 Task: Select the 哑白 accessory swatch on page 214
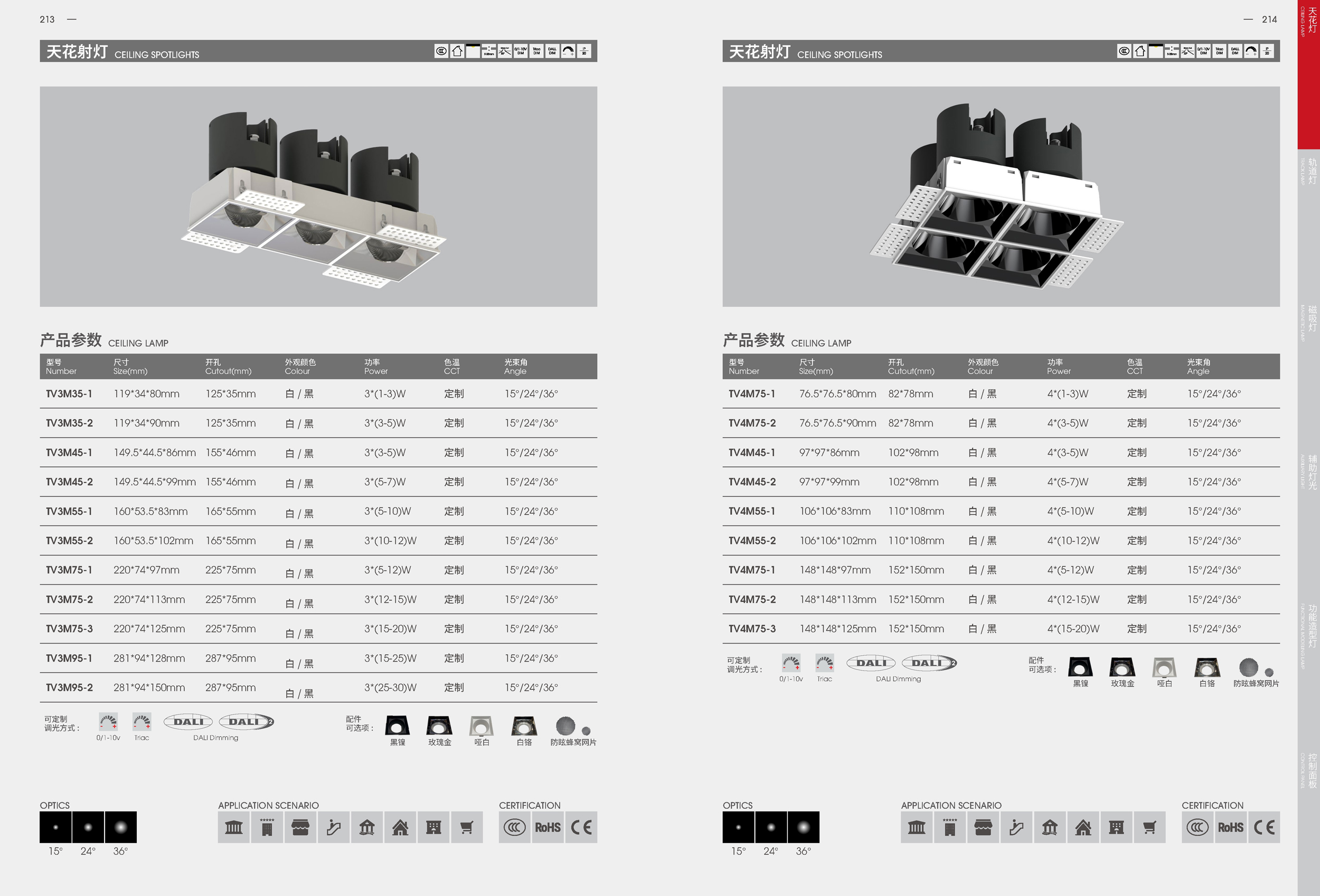pyautogui.click(x=1164, y=667)
